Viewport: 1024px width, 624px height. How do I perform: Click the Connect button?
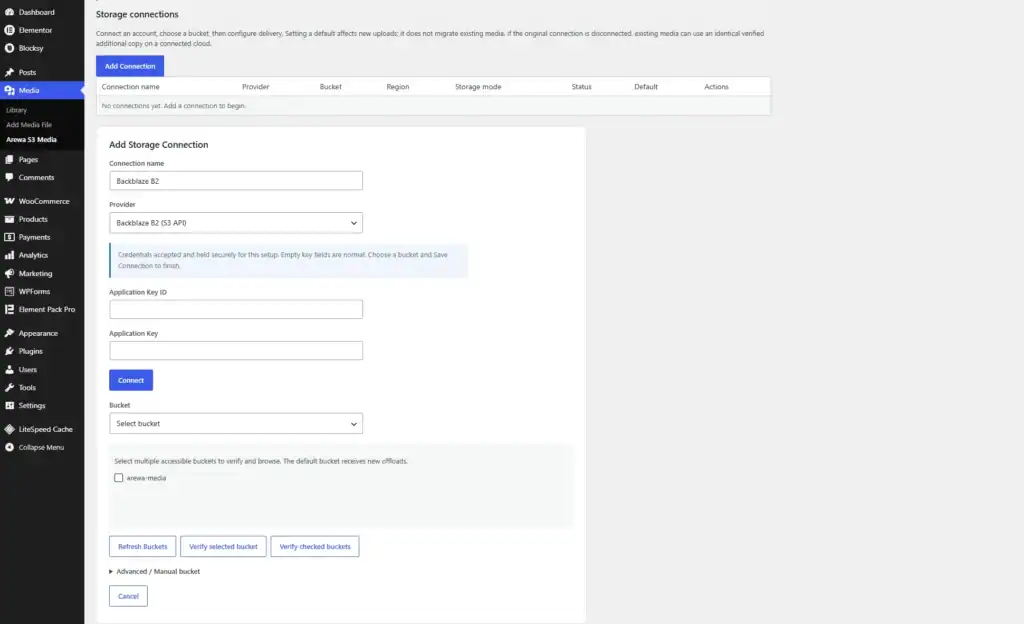131,380
